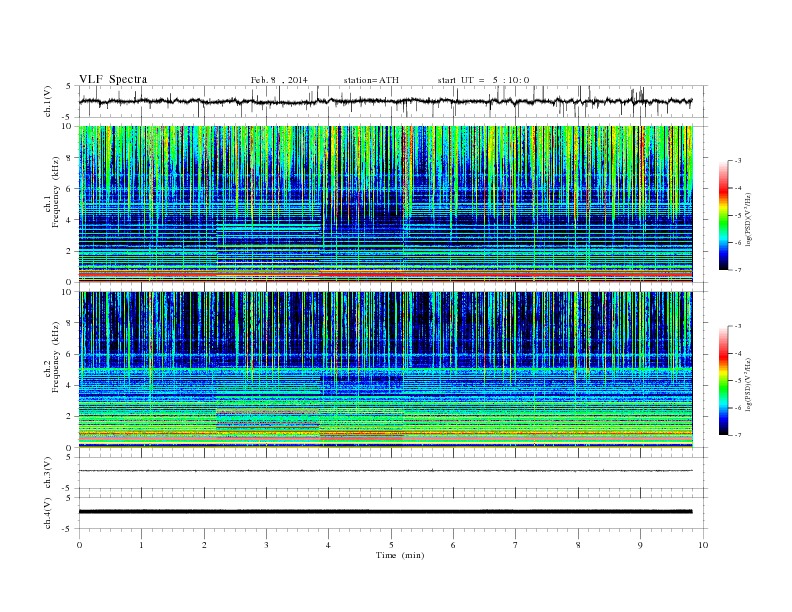Image resolution: width=792 pixels, height=612 pixels.
Task: Click the "Time (min)" x-axis label
Action: (x=400, y=555)
